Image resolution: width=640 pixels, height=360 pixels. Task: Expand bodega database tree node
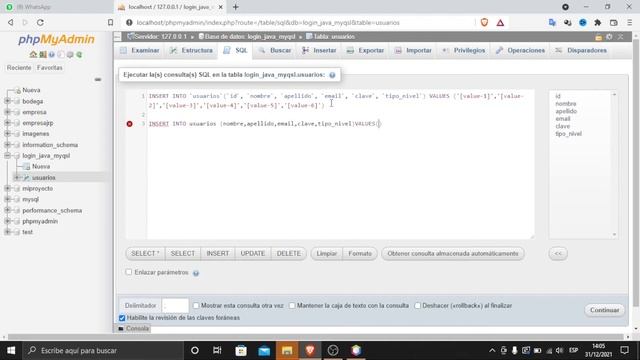point(7,101)
